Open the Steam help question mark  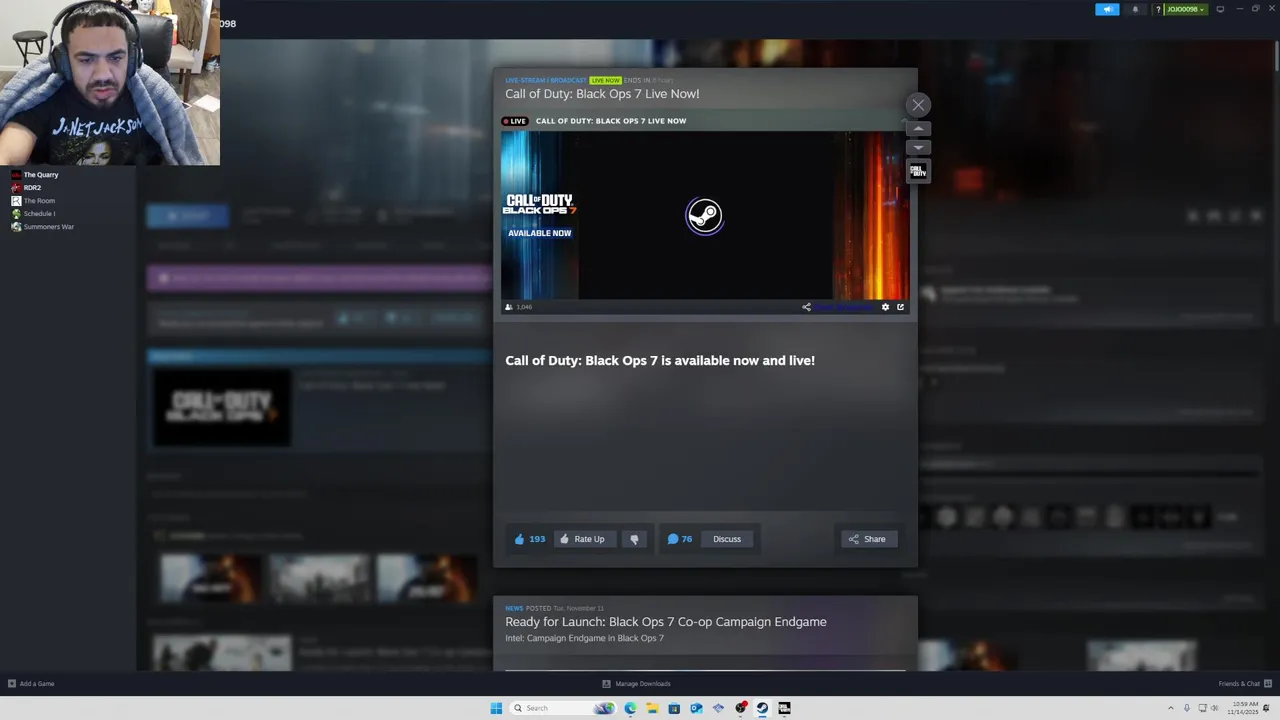point(1158,9)
